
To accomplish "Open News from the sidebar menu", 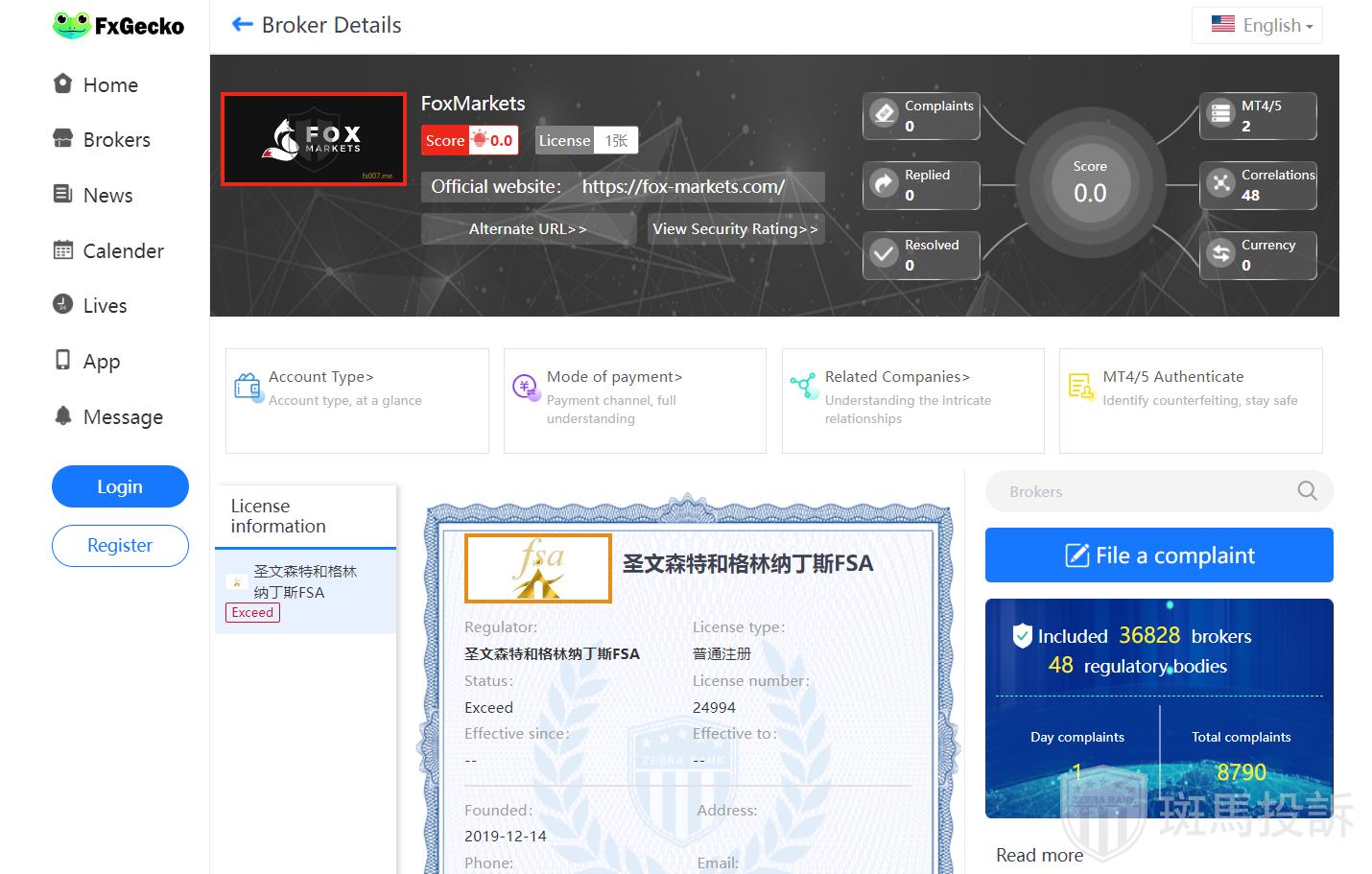I will coord(107,196).
